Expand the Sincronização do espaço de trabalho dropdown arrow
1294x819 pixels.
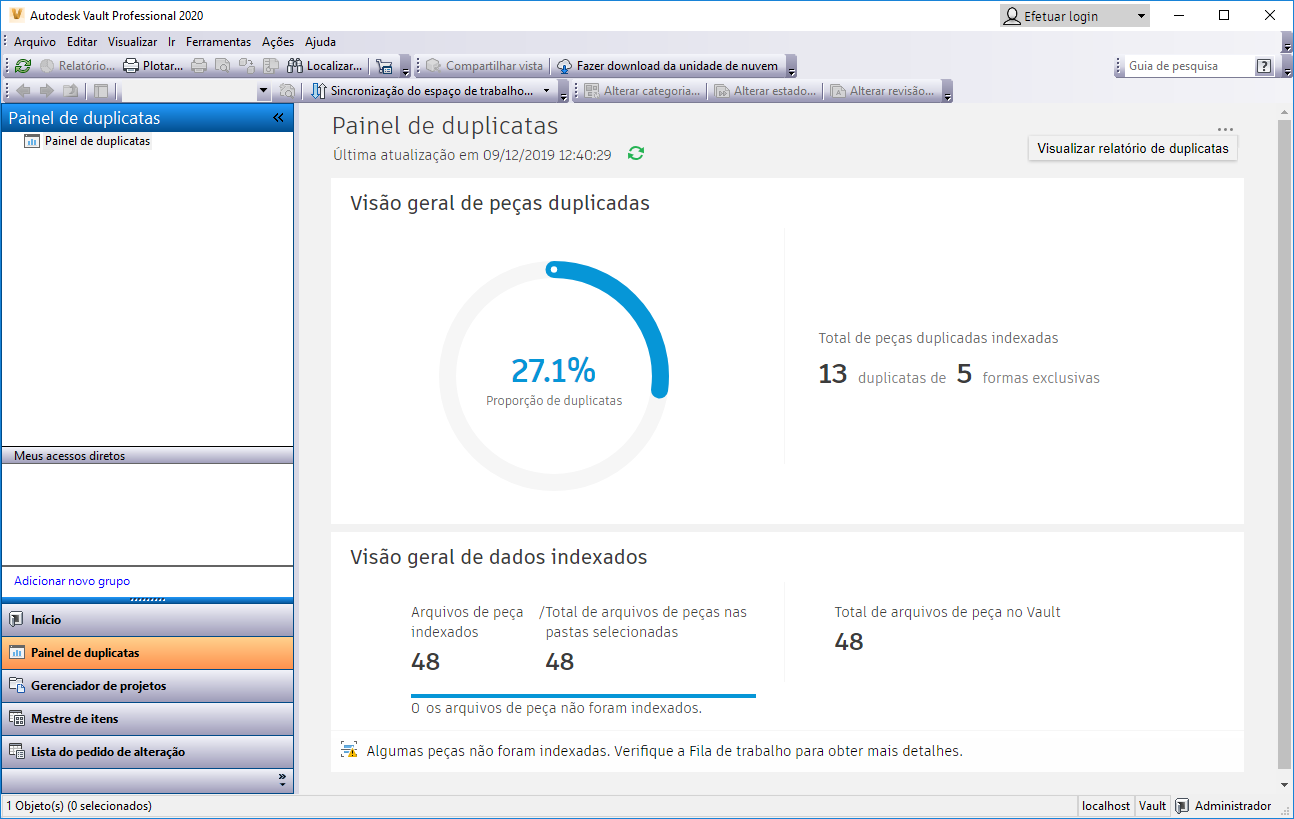pyautogui.click(x=547, y=91)
